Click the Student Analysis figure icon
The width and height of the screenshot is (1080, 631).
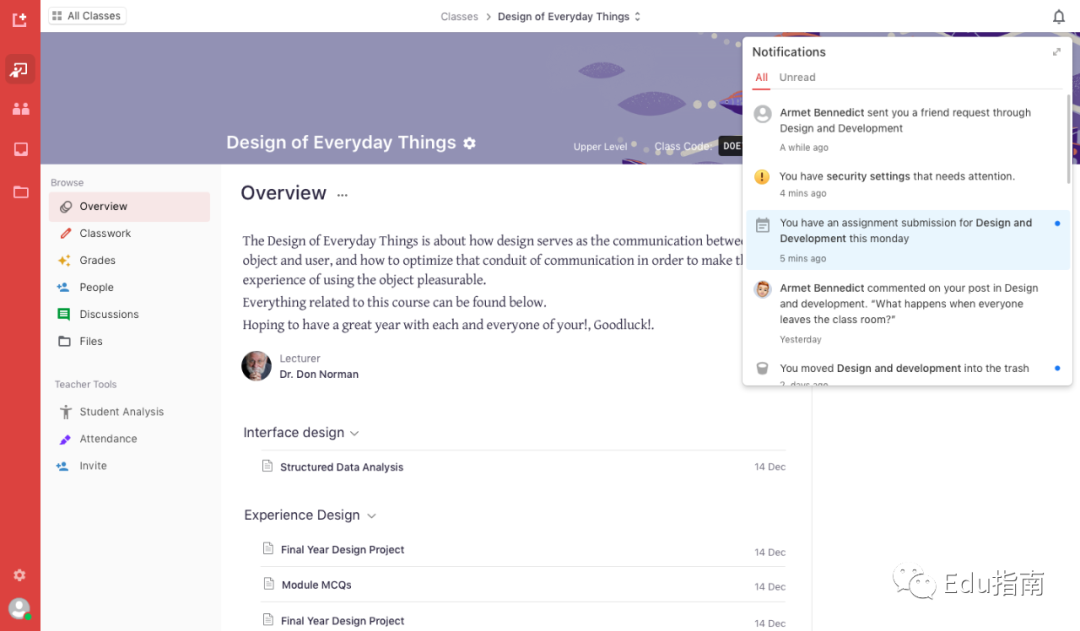coord(65,412)
